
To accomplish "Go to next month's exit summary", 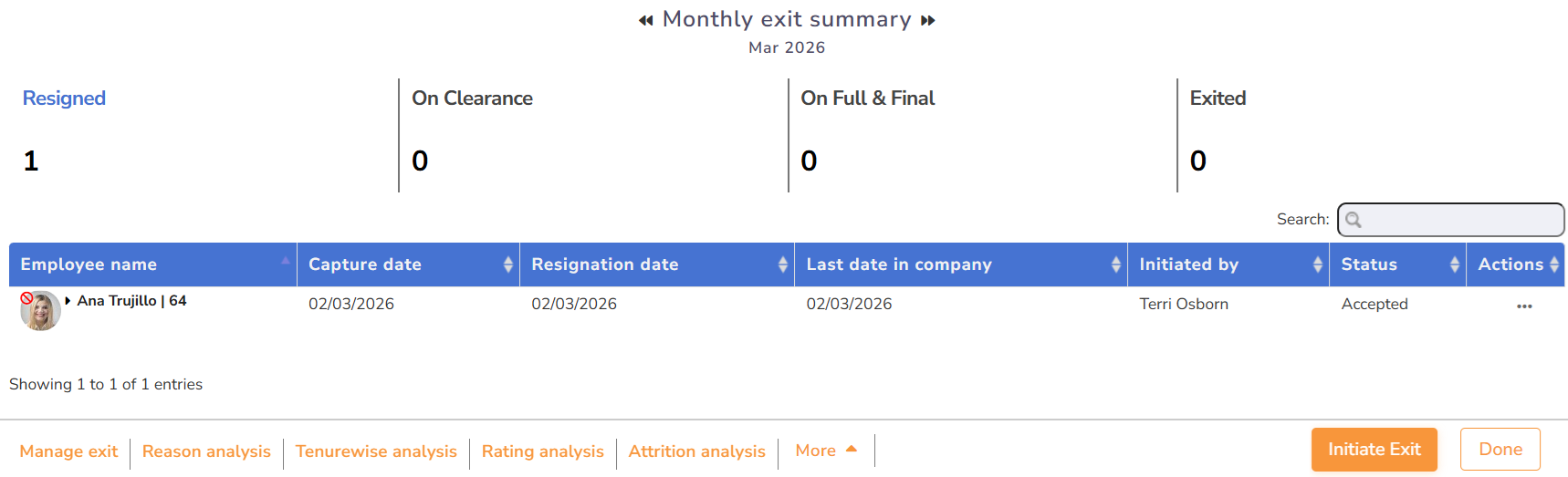I will tap(928, 20).
